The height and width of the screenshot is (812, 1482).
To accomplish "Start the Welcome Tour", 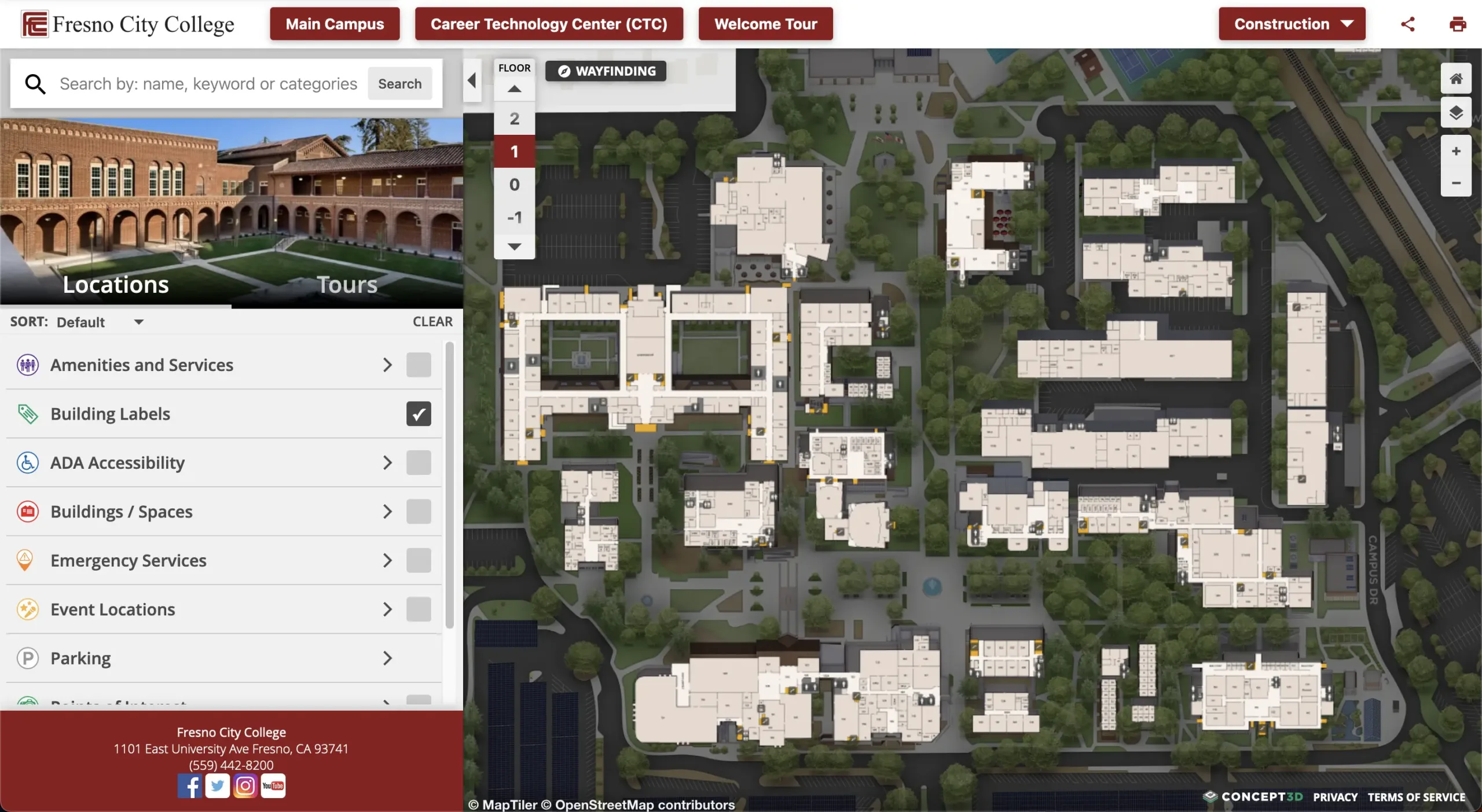I will (765, 24).
